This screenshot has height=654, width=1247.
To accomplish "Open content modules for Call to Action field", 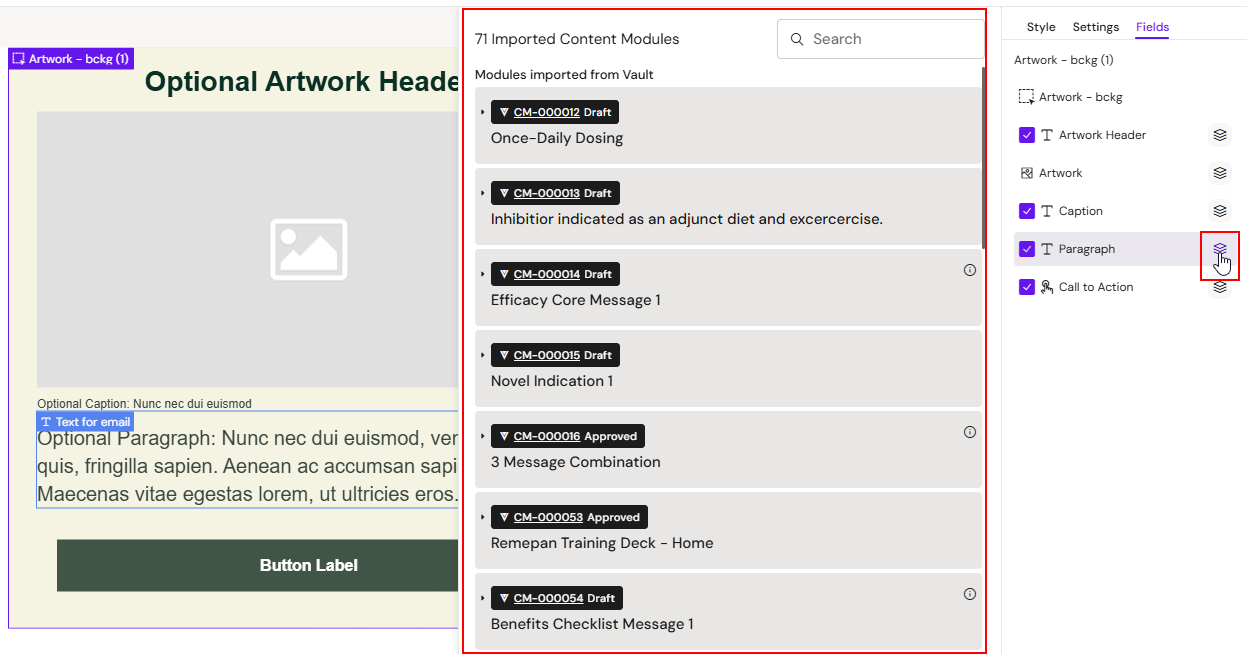I will (1219, 287).
